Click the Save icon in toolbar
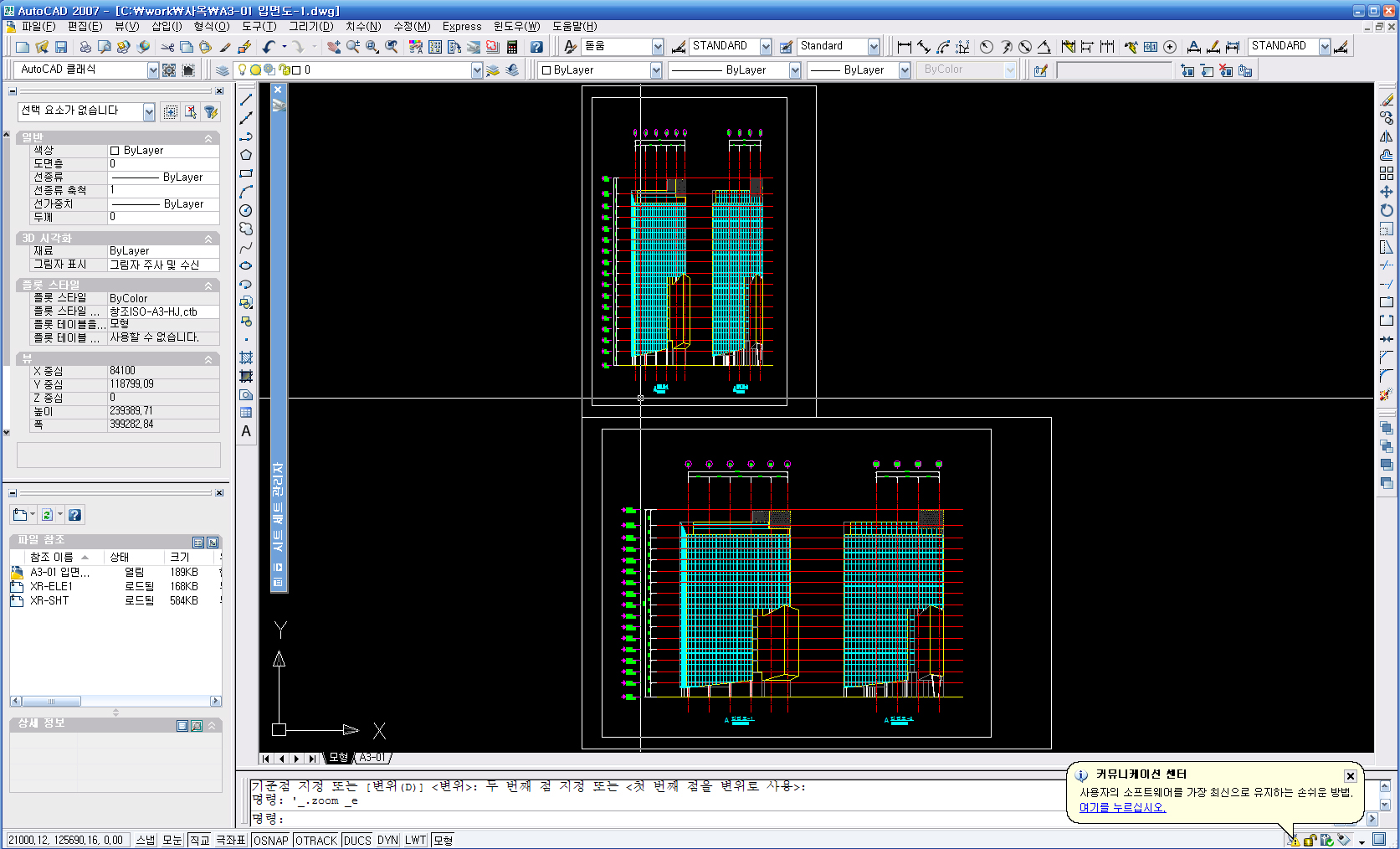 pyautogui.click(x=61, y=47)
